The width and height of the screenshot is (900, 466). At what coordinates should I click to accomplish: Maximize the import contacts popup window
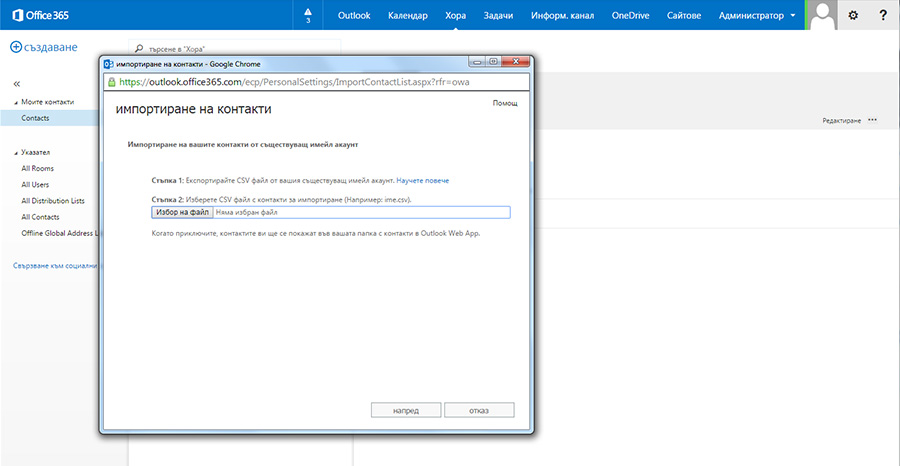(492, 61)
